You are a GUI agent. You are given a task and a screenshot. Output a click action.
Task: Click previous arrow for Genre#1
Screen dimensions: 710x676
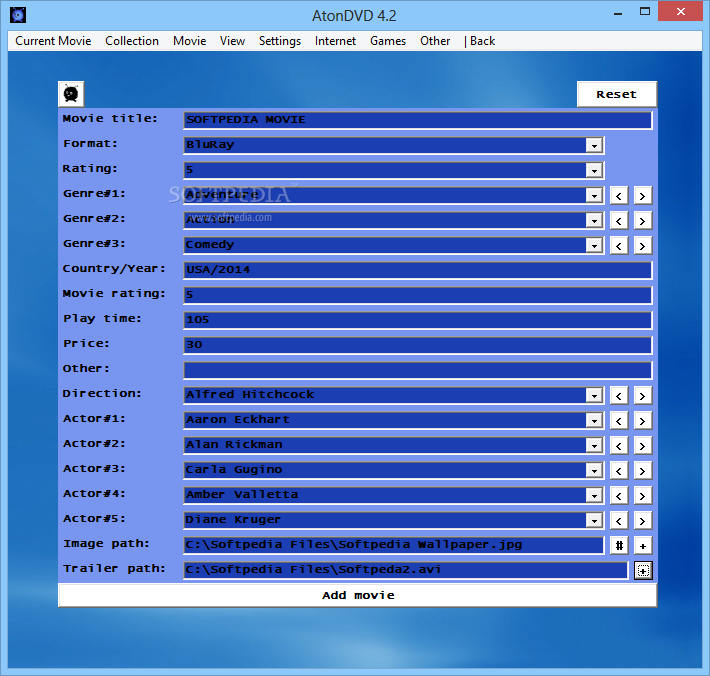click(x=619, y=196)
